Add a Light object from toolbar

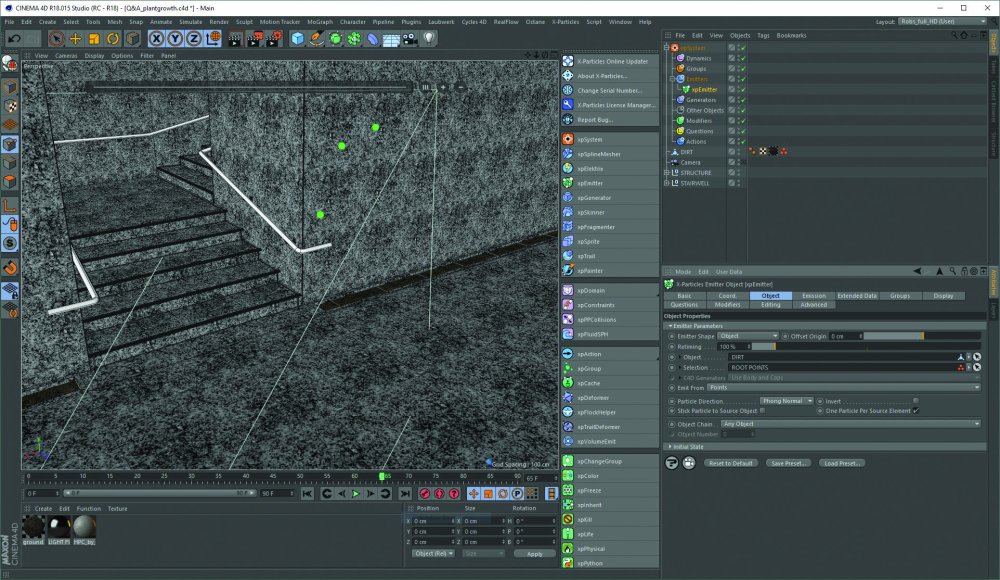(429, 39)
